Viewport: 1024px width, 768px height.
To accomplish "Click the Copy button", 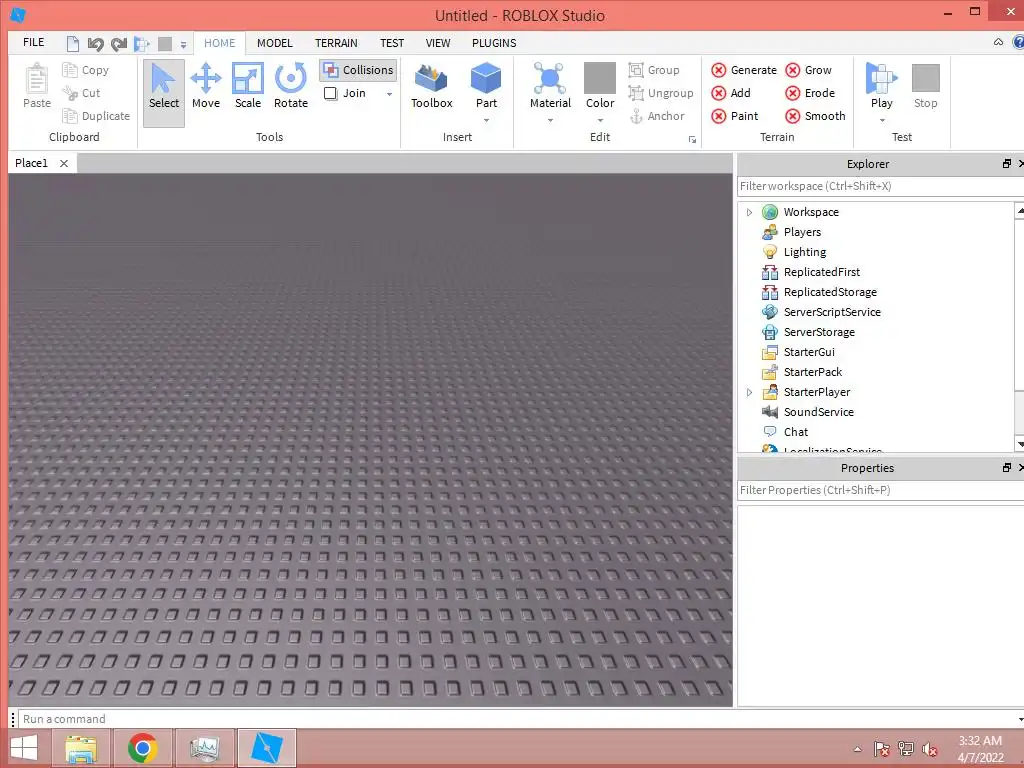I will tap(86, 70).
